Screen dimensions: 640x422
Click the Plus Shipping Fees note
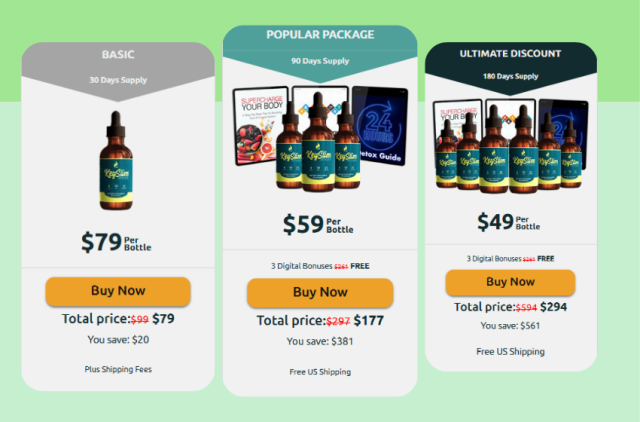coord(118,369)
